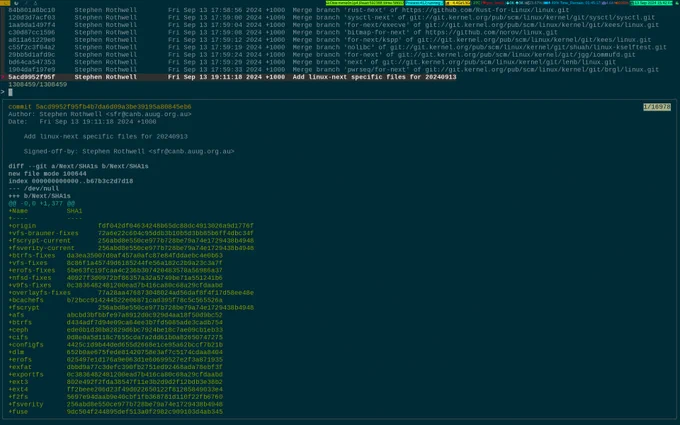680x425 pixels.
Task: Select commit 29bb5d1afd9c merging iommufd for-next
Action: (x=322, y=55)
